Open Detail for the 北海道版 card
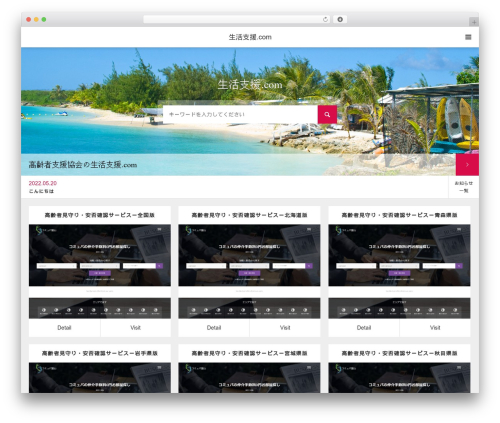500x423 pixels. click(x=214, y=328)
